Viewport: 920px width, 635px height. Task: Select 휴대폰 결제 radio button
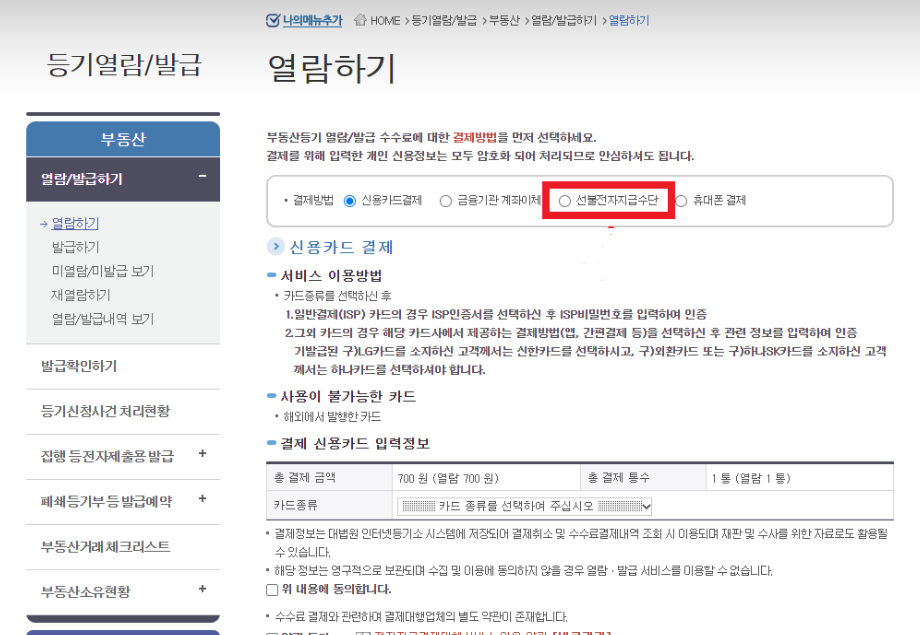pyautogui.click(x=681, y=201)
